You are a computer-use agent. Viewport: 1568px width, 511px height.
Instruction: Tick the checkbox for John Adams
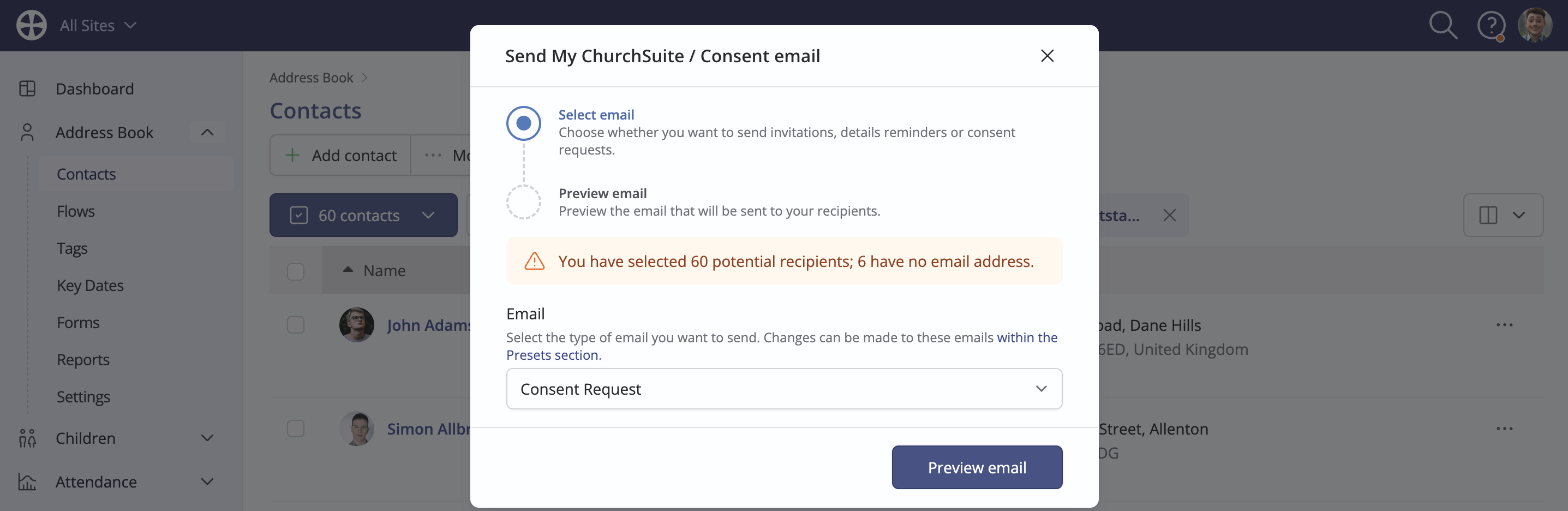(296, 325)
